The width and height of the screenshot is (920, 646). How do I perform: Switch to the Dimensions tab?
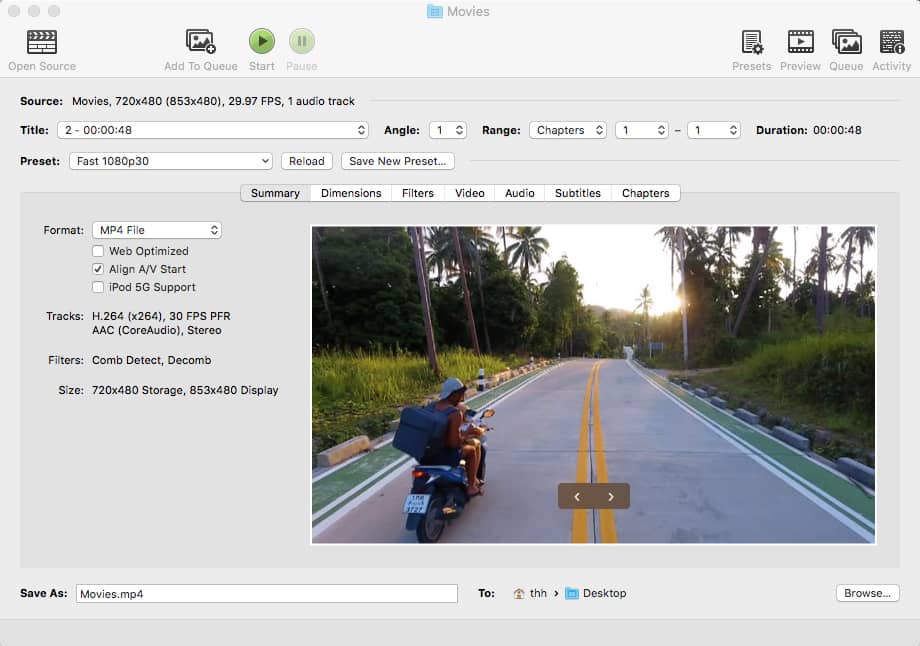tap(351, 193)
